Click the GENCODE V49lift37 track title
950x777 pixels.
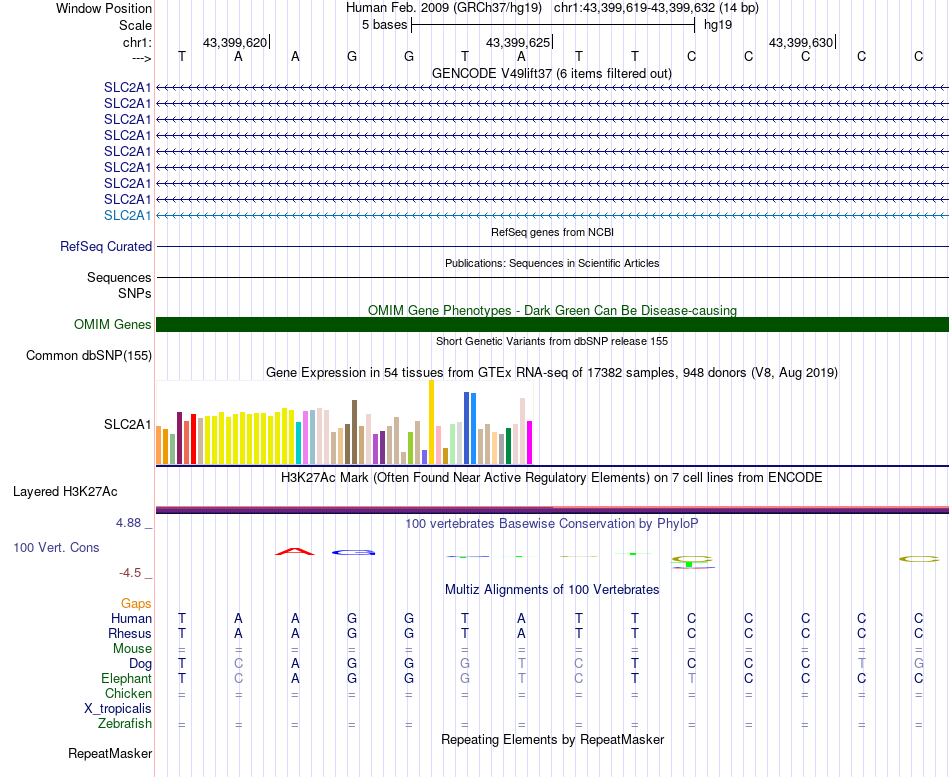pyautogui.click(x=551, y=73)
